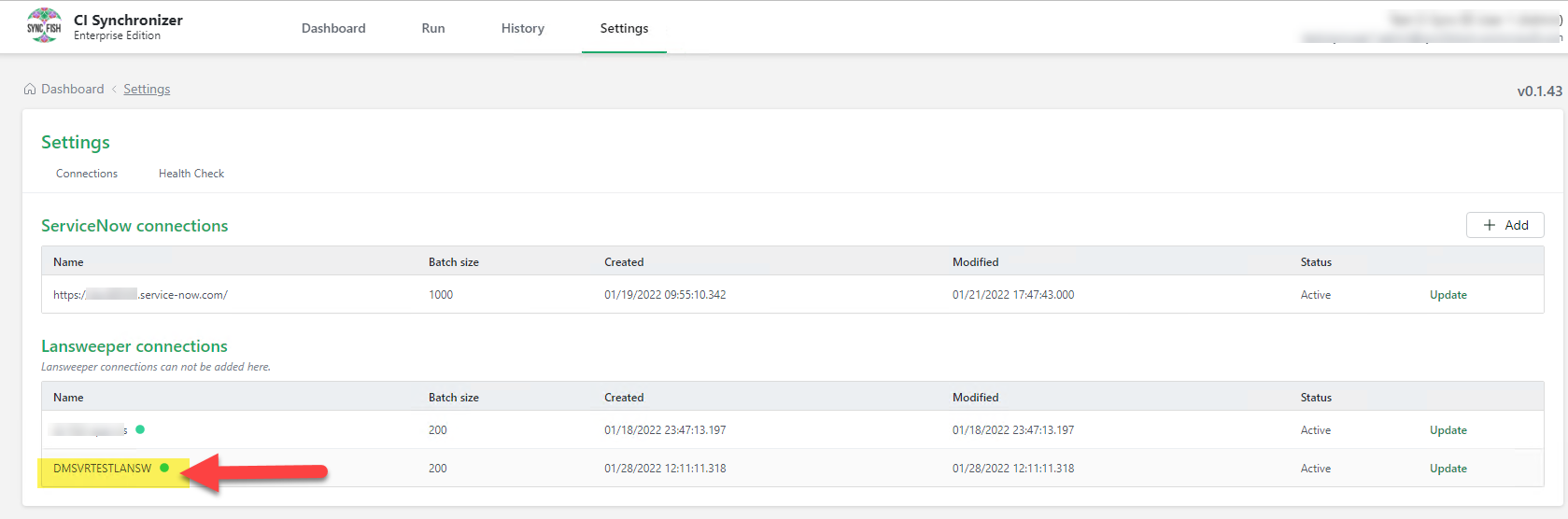1568x519 pixels.
Task: Click created date 01/18/2022 23:47:13.197
Action: click(x=665, y=430)
